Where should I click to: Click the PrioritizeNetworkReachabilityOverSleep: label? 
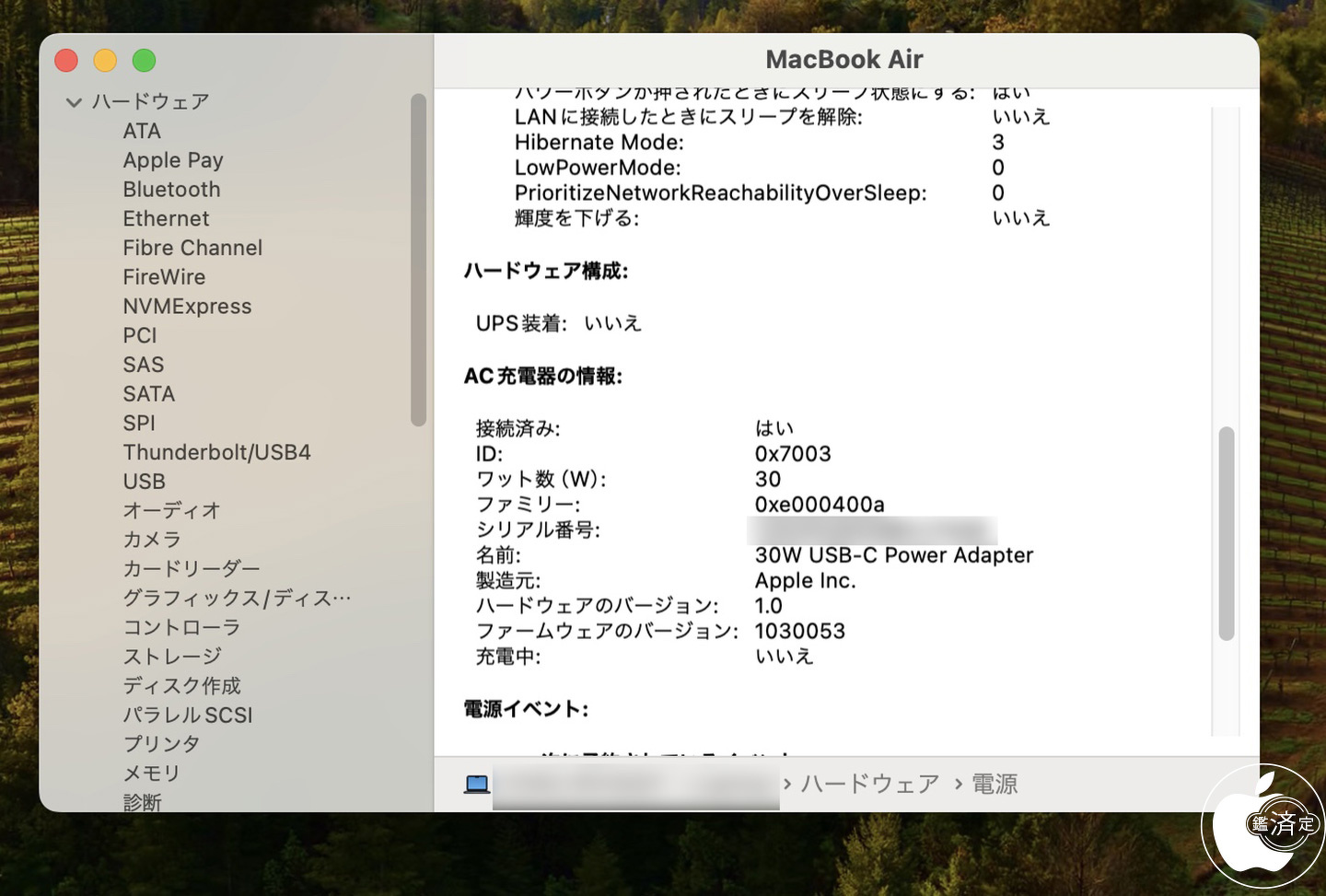tap(721, 193)
